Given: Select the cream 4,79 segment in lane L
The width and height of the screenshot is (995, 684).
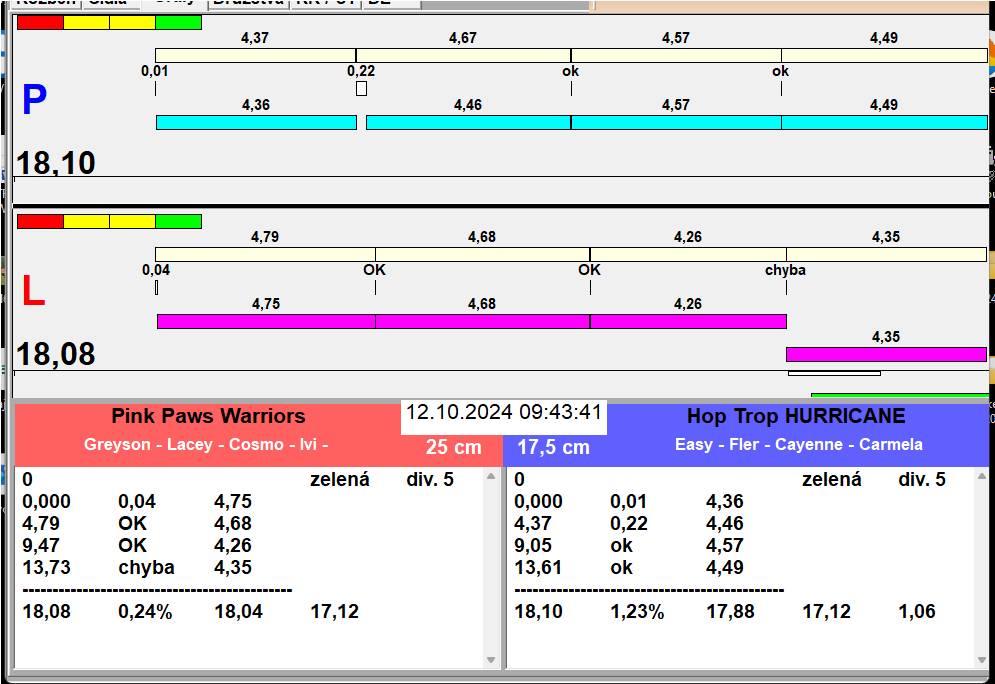Looking at the screenshot, I should 265,254.
